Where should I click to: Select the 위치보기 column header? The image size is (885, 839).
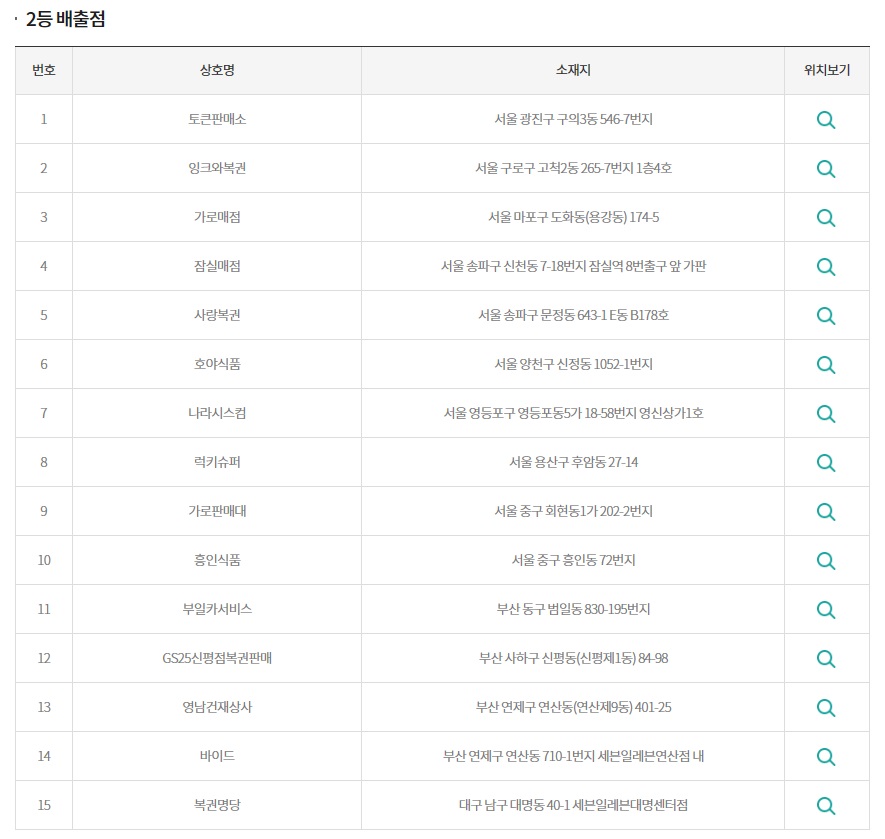[827, 70]
